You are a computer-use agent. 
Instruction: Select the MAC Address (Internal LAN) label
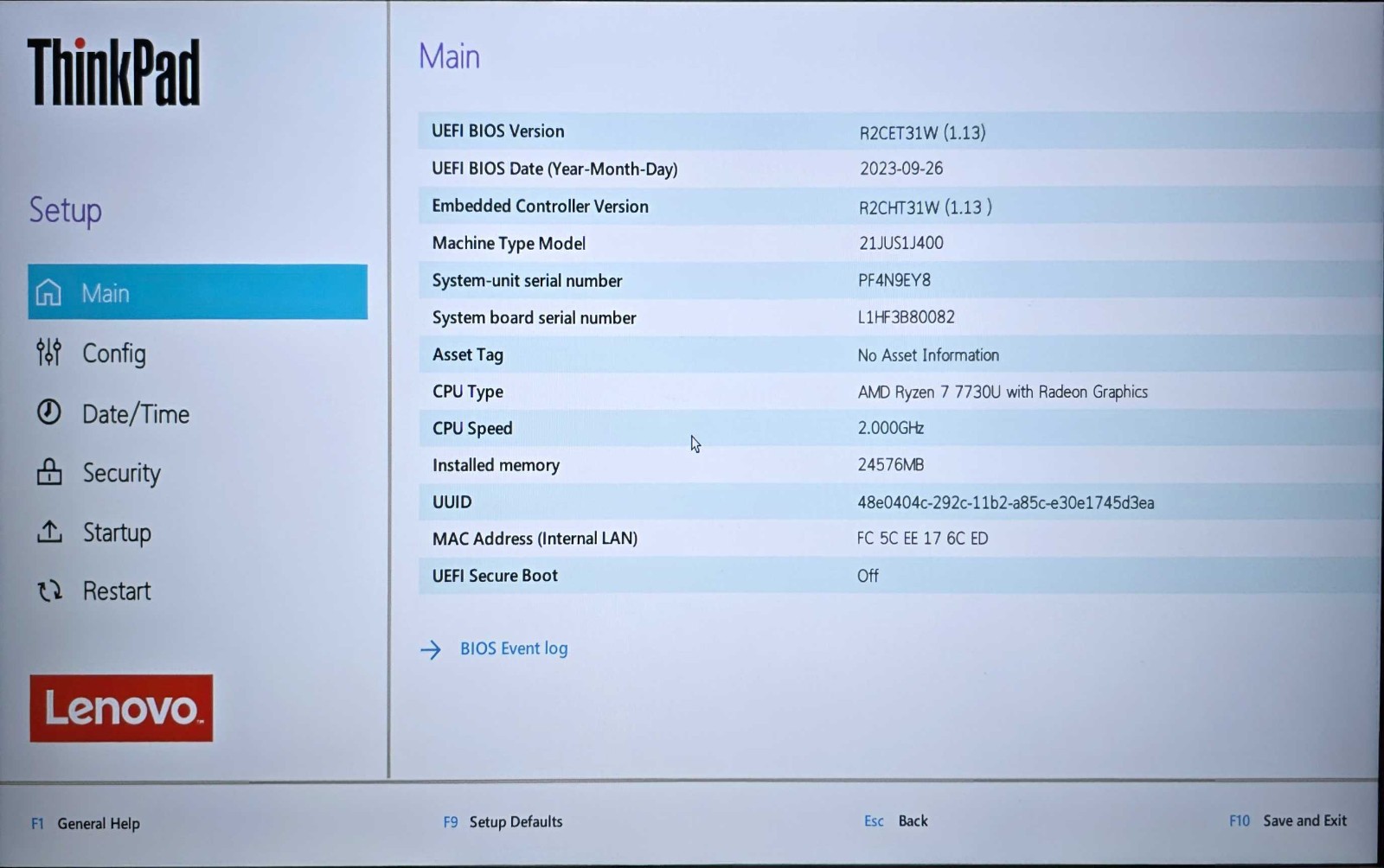pyautogui.click(x=535, y=539)
